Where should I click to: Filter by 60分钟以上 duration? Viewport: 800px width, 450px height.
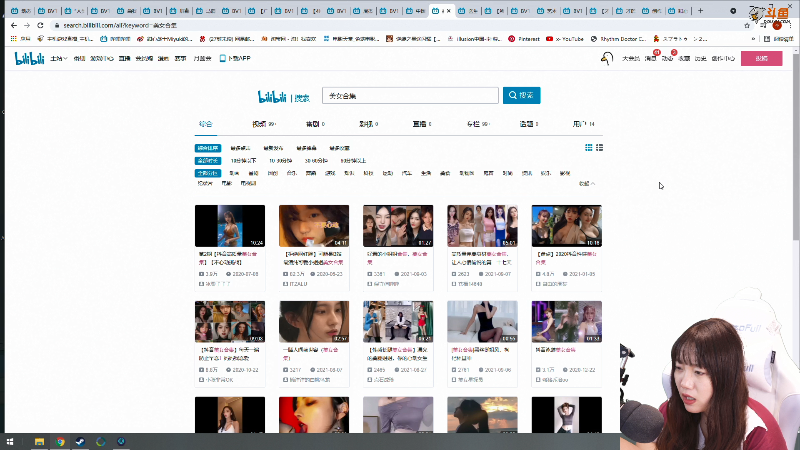(353, 161)
